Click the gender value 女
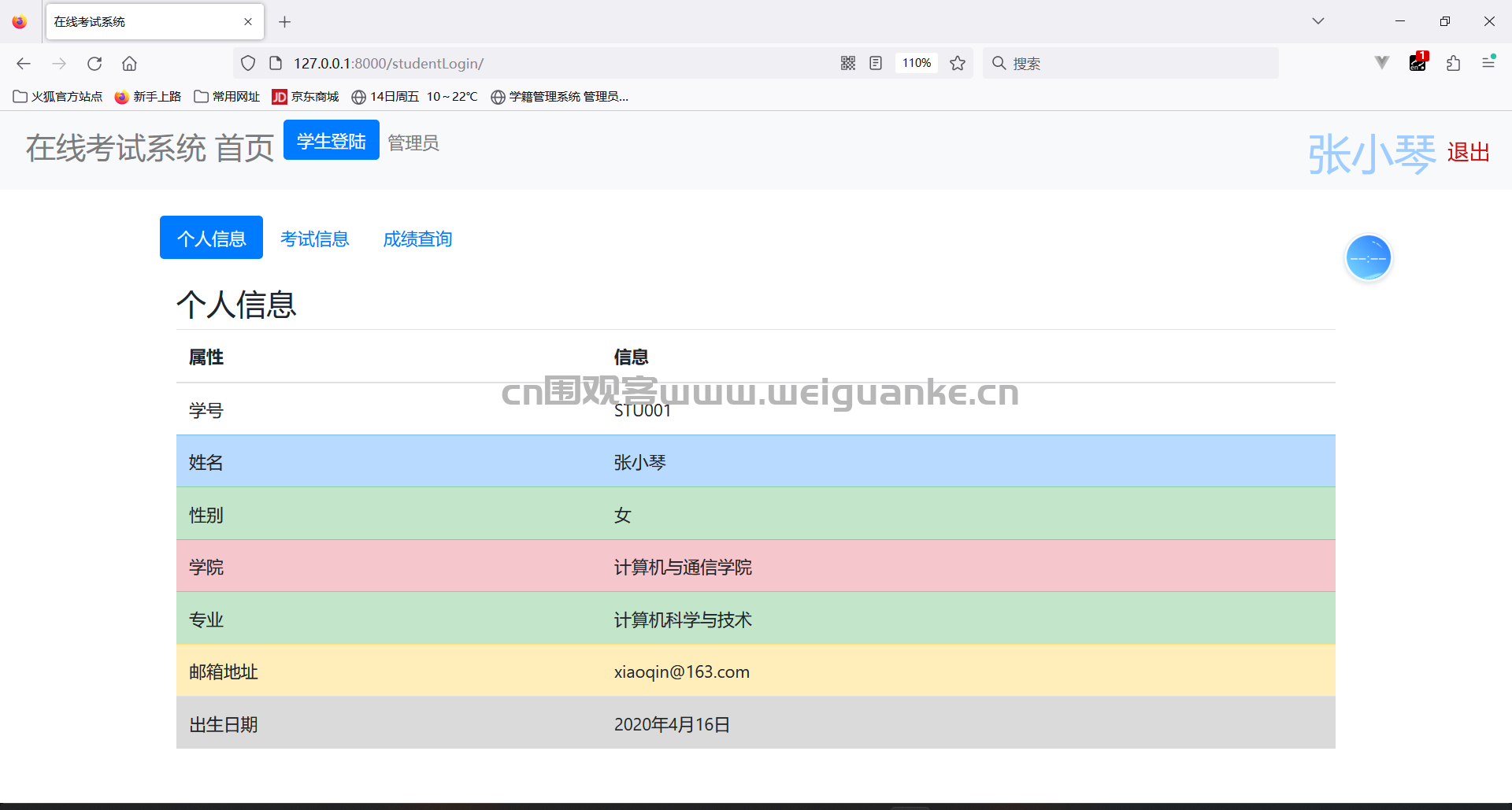 coord(623,516)
